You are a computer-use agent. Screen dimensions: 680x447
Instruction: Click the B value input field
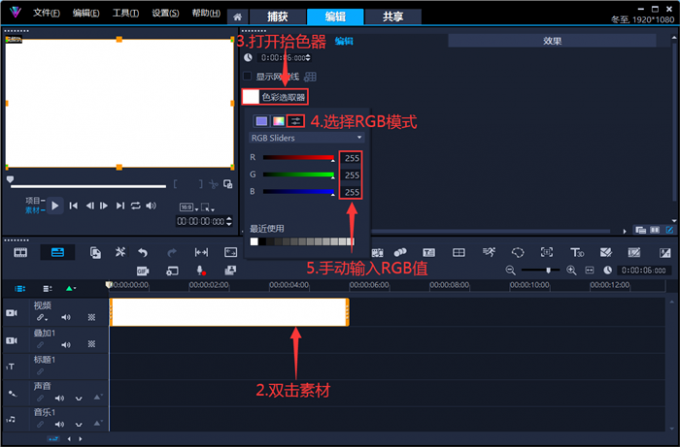coord(351,192)
